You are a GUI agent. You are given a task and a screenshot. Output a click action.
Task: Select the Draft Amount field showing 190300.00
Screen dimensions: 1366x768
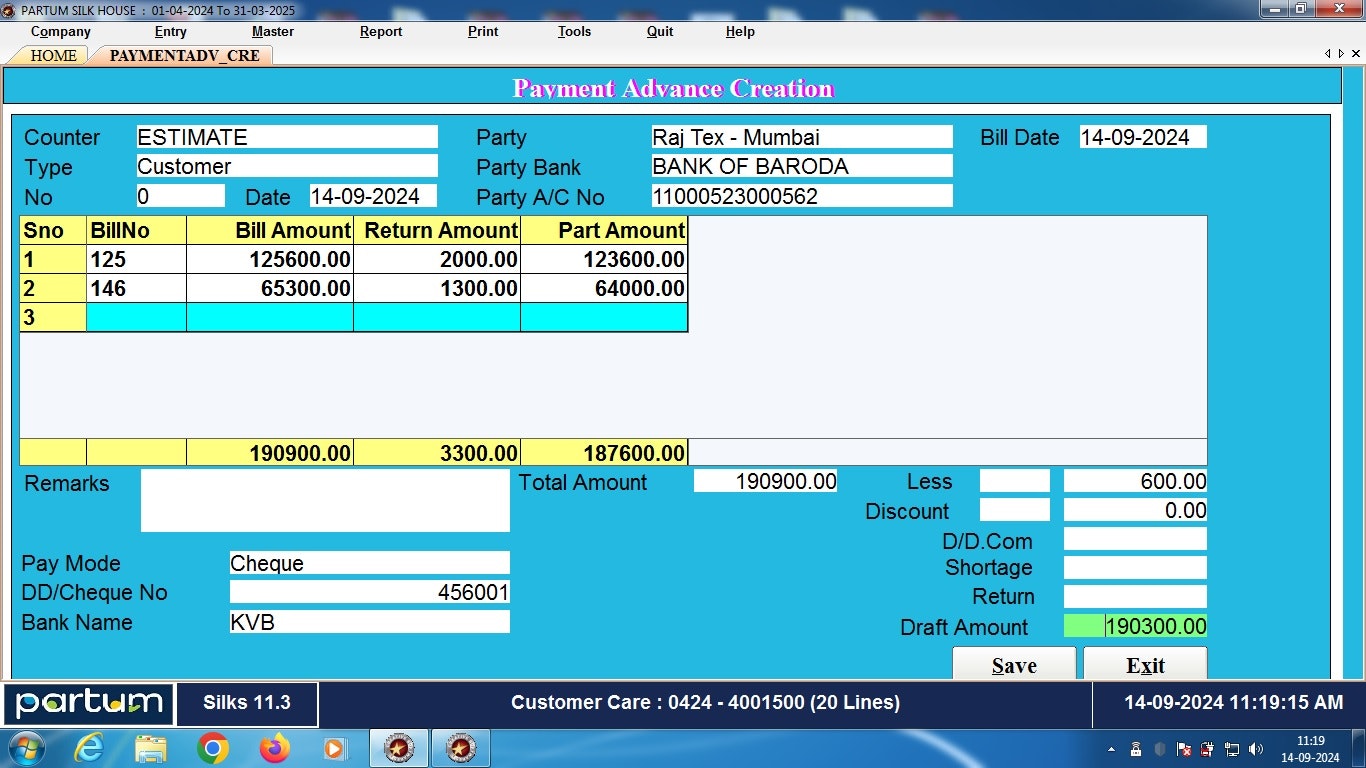[x=1136, y=627]
